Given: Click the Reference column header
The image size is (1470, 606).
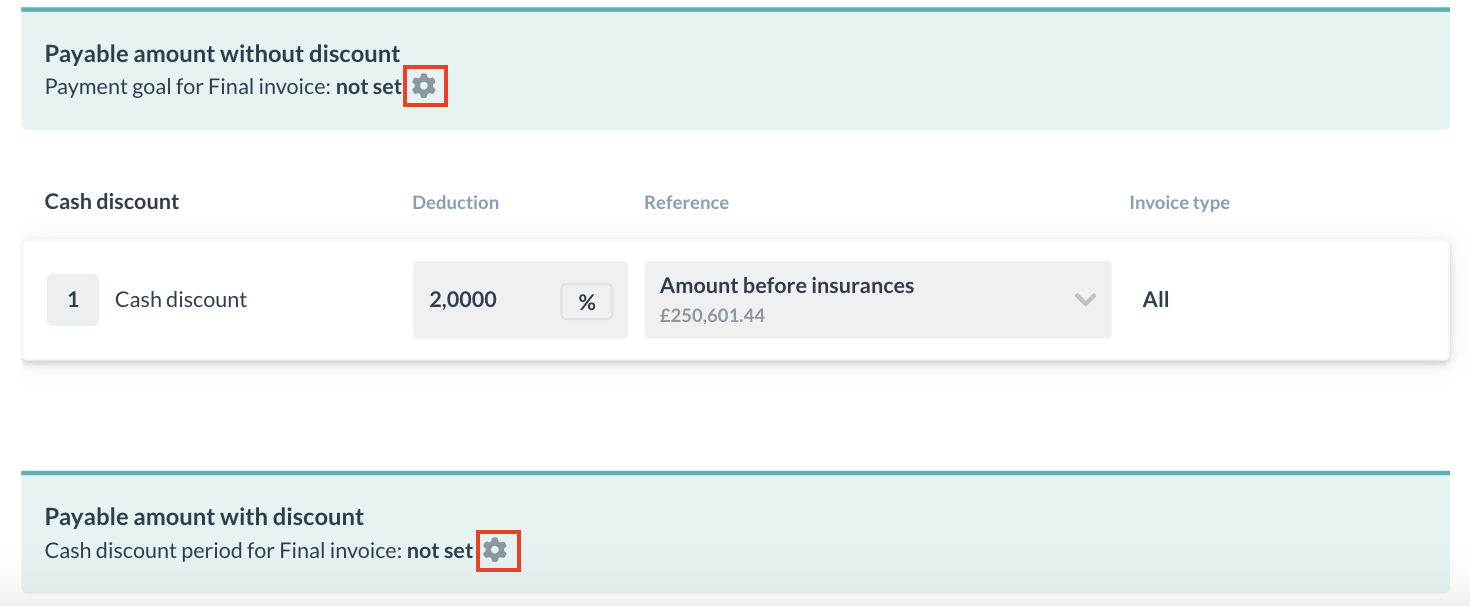Looking at the screenshot, I should coord(687,203).
